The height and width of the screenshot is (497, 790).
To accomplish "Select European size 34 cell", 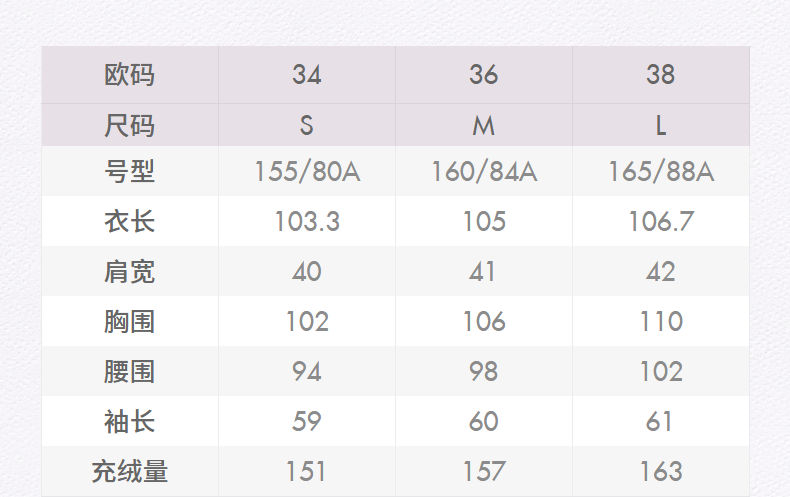I will (307, 75).
